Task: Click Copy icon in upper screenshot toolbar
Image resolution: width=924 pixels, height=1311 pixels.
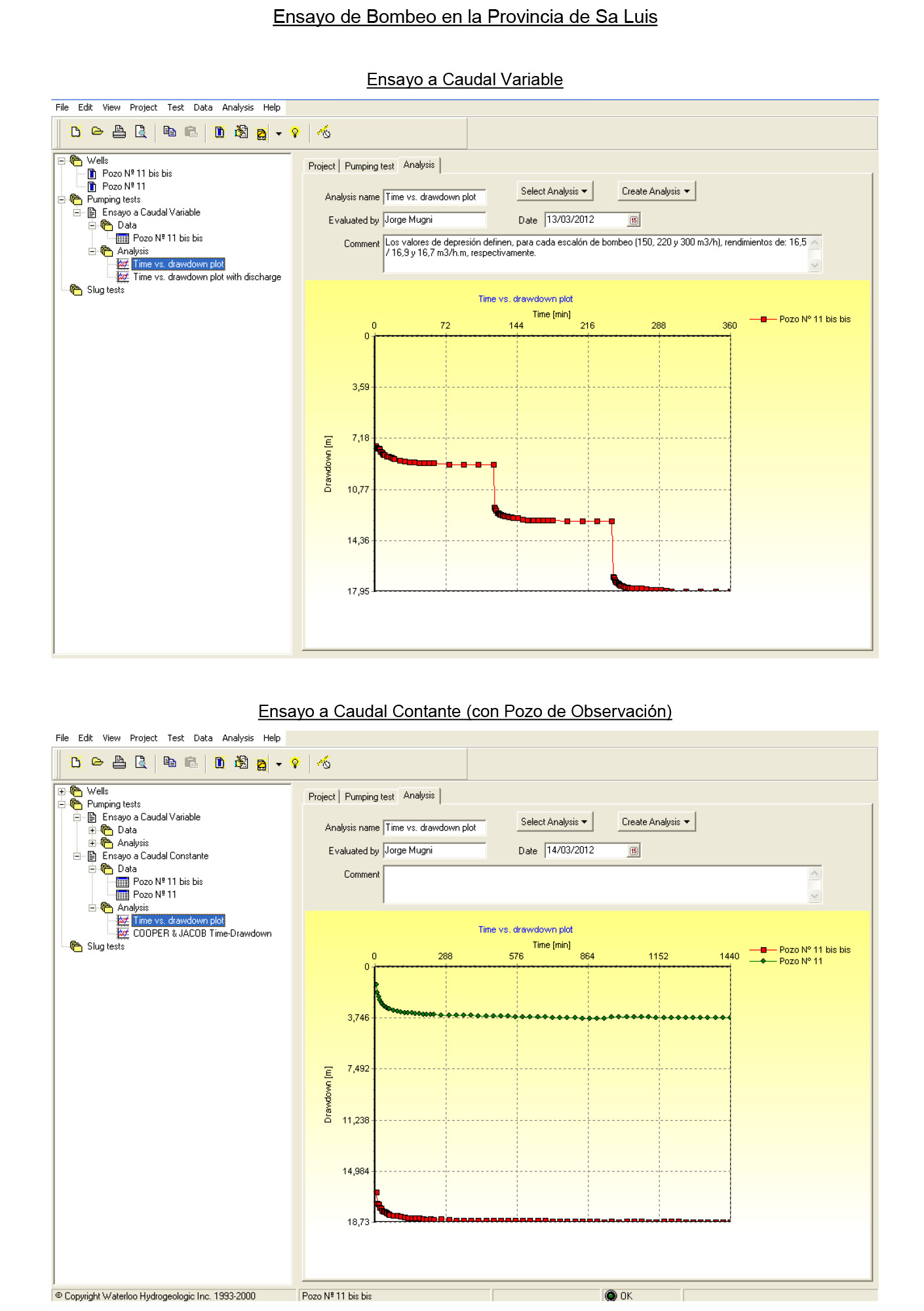Action: point(169,132)
